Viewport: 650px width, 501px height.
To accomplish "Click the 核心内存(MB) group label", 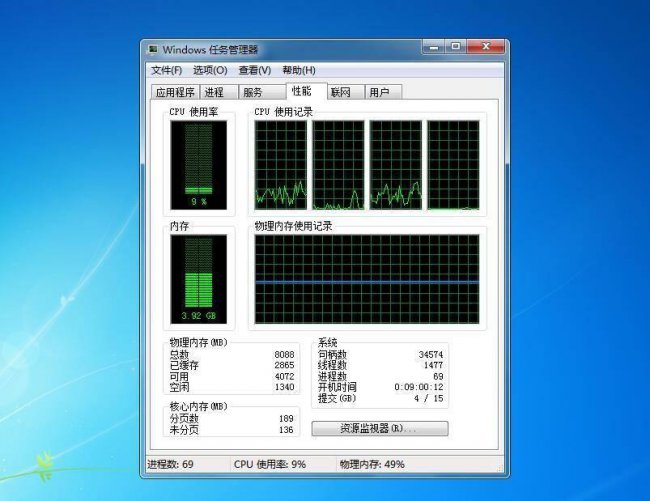I will [199, 407].
